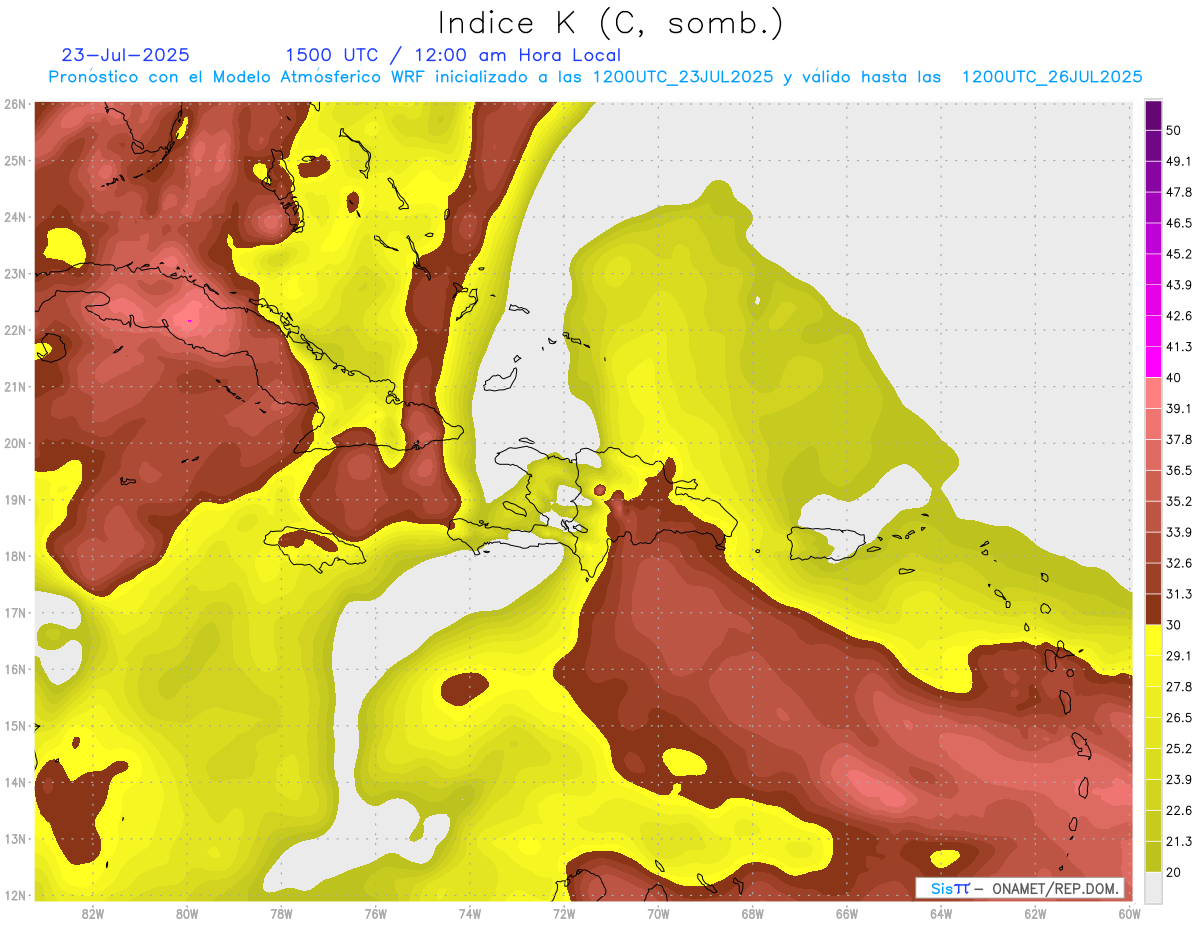Image resolution: width=1200 pixels, height=927 pixels.
Task: Click the color bar value 39.1
Action: pyautogui.click(x=1179, y=408)
